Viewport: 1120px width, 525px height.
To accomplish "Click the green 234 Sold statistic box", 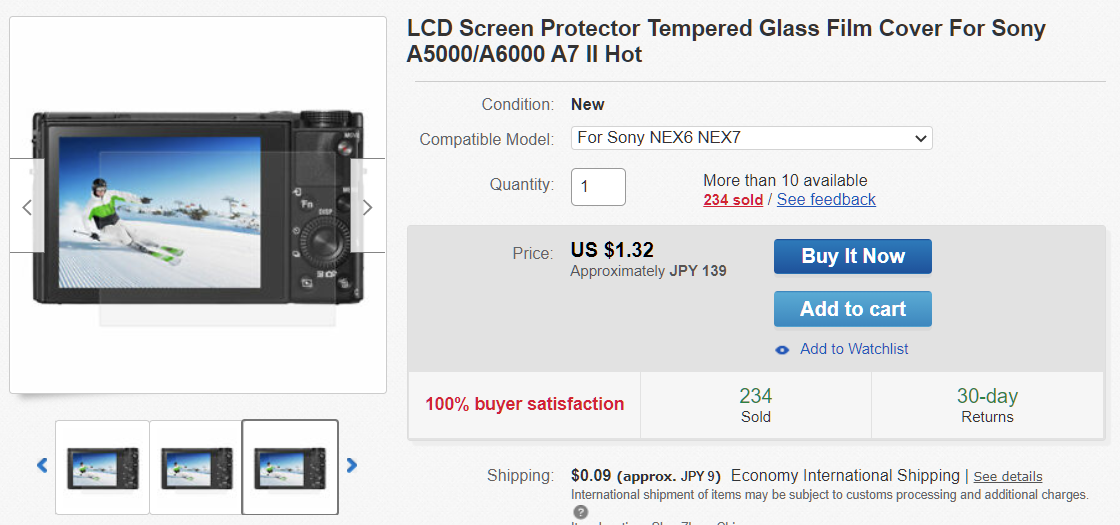I will (x=755, y=405).
